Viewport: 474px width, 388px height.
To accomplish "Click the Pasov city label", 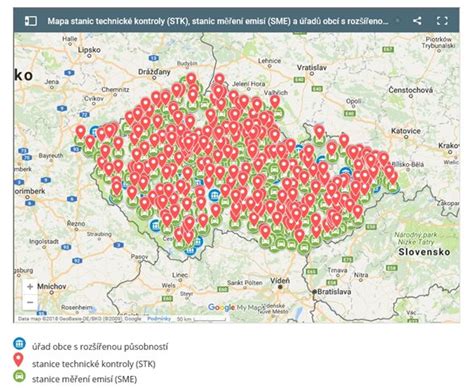I will coord(139,257).
